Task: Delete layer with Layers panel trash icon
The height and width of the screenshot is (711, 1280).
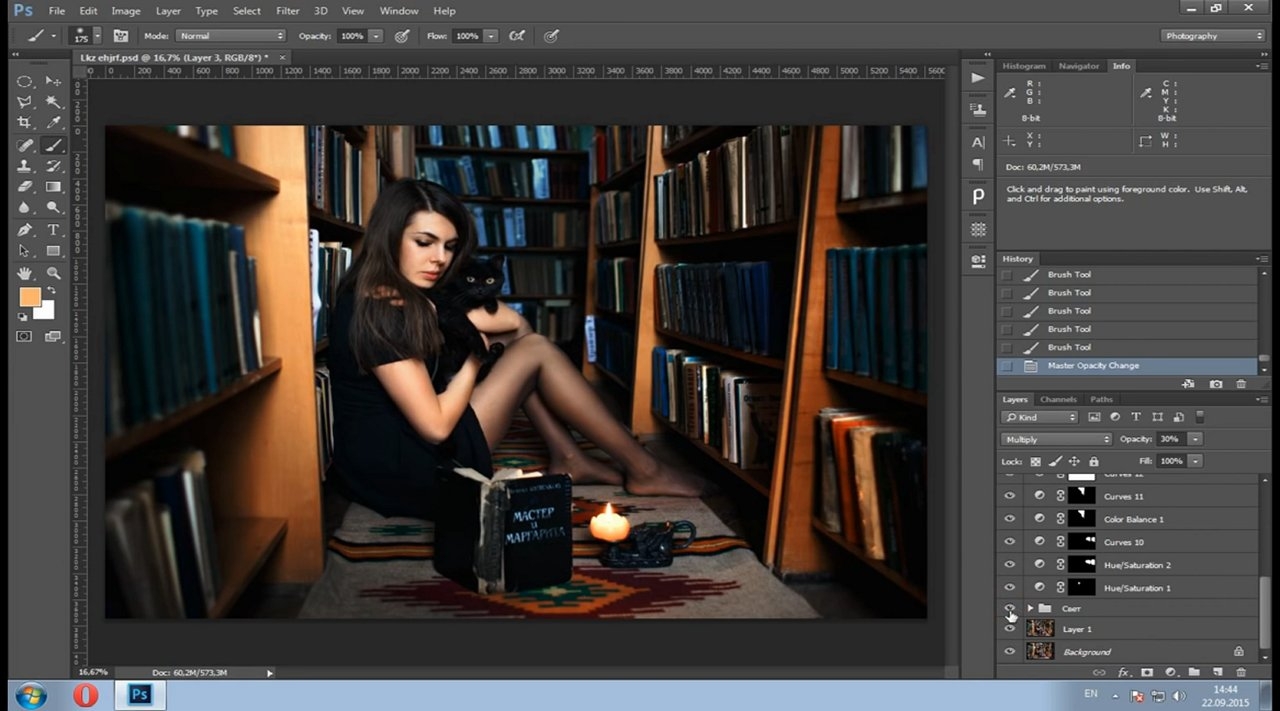Action: (1241, 673)
